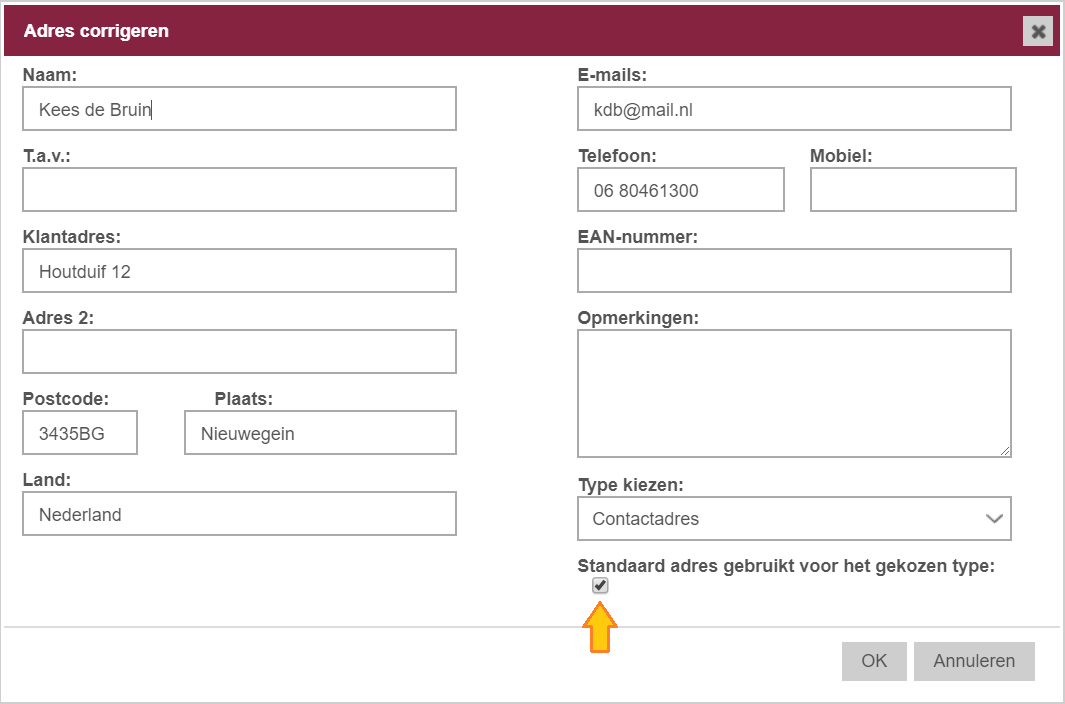Click the 'Land:' label
This screenshot has width=1065, height=704.
click(47, 479)
